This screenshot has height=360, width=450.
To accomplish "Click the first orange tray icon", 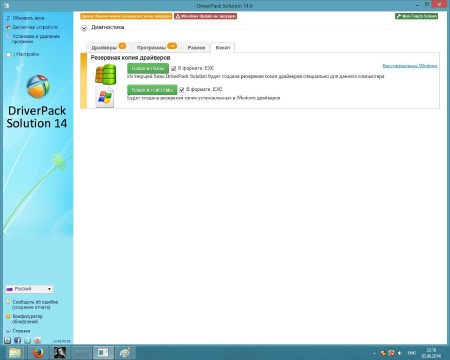I will click(x=383, y=353).
